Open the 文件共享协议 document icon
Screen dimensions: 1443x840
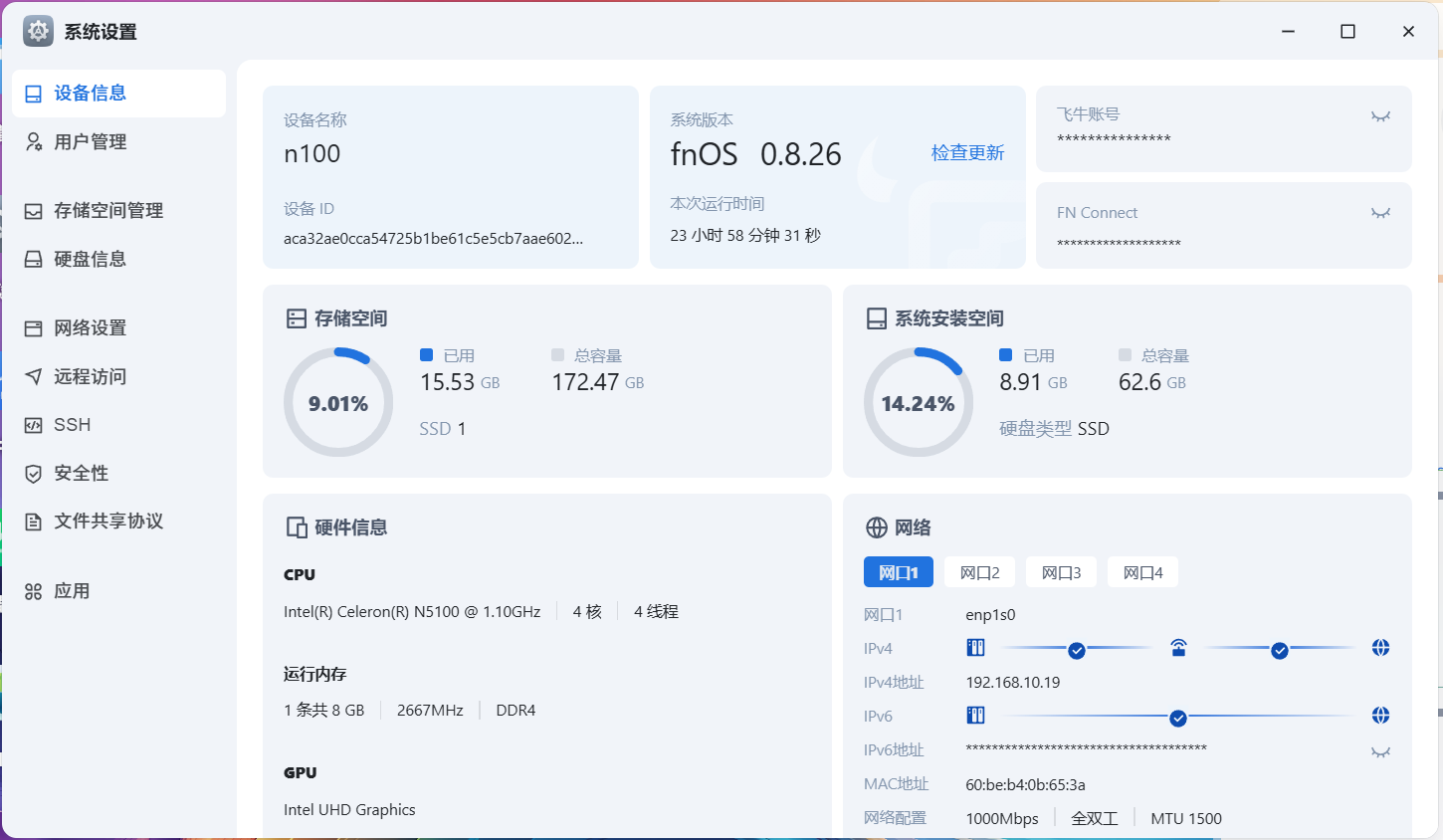[x=34, y=522]
